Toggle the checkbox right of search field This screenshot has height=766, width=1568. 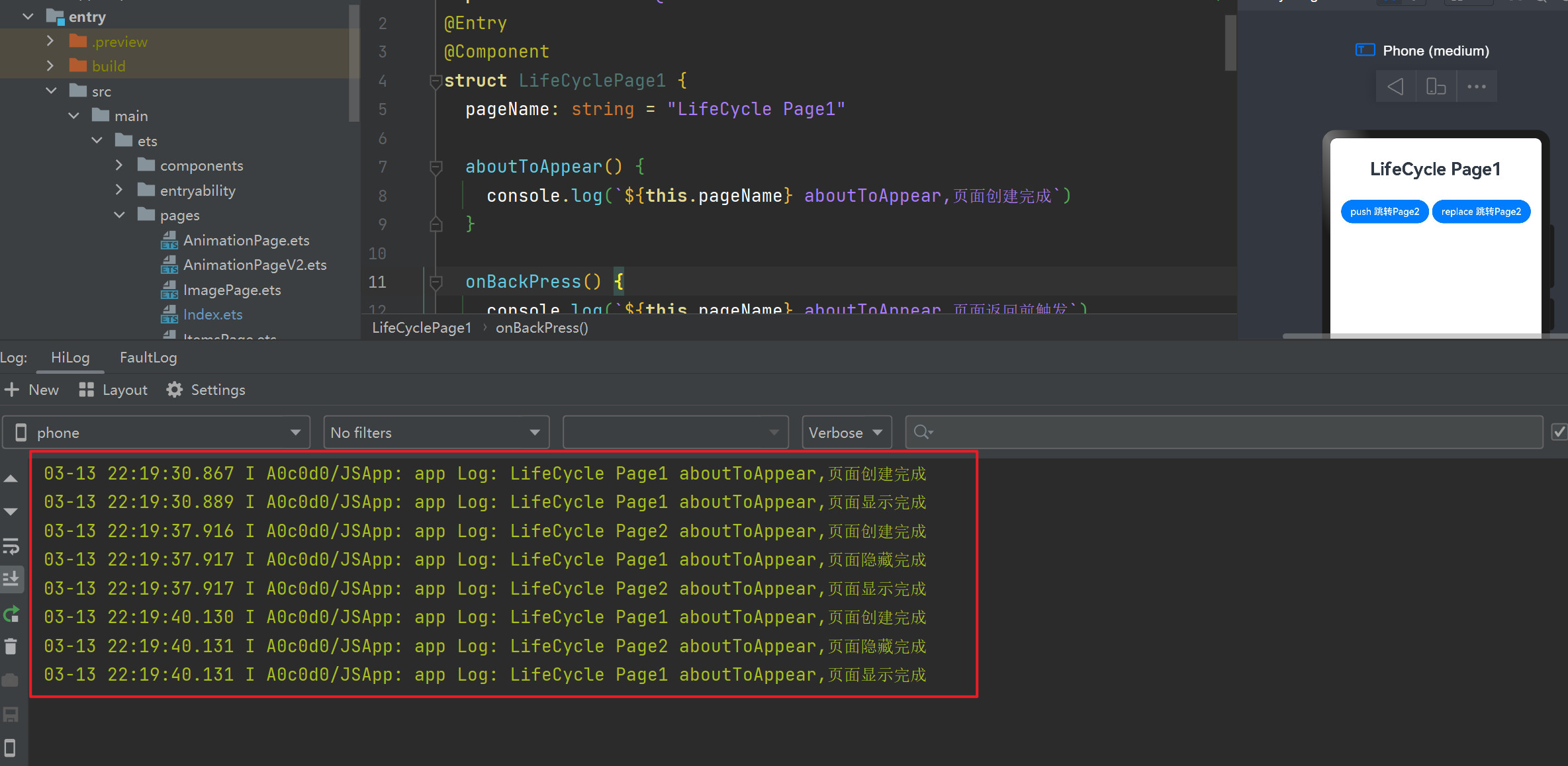(1559, 432)
